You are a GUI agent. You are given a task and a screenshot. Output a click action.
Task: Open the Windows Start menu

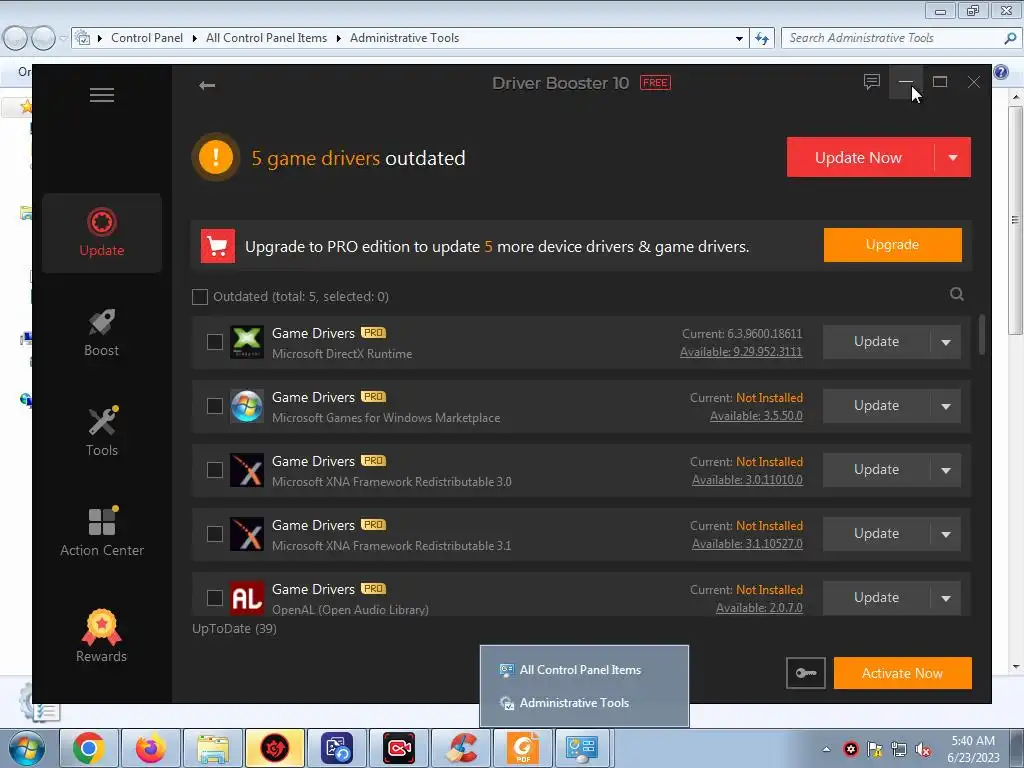[x=26, y=749]
